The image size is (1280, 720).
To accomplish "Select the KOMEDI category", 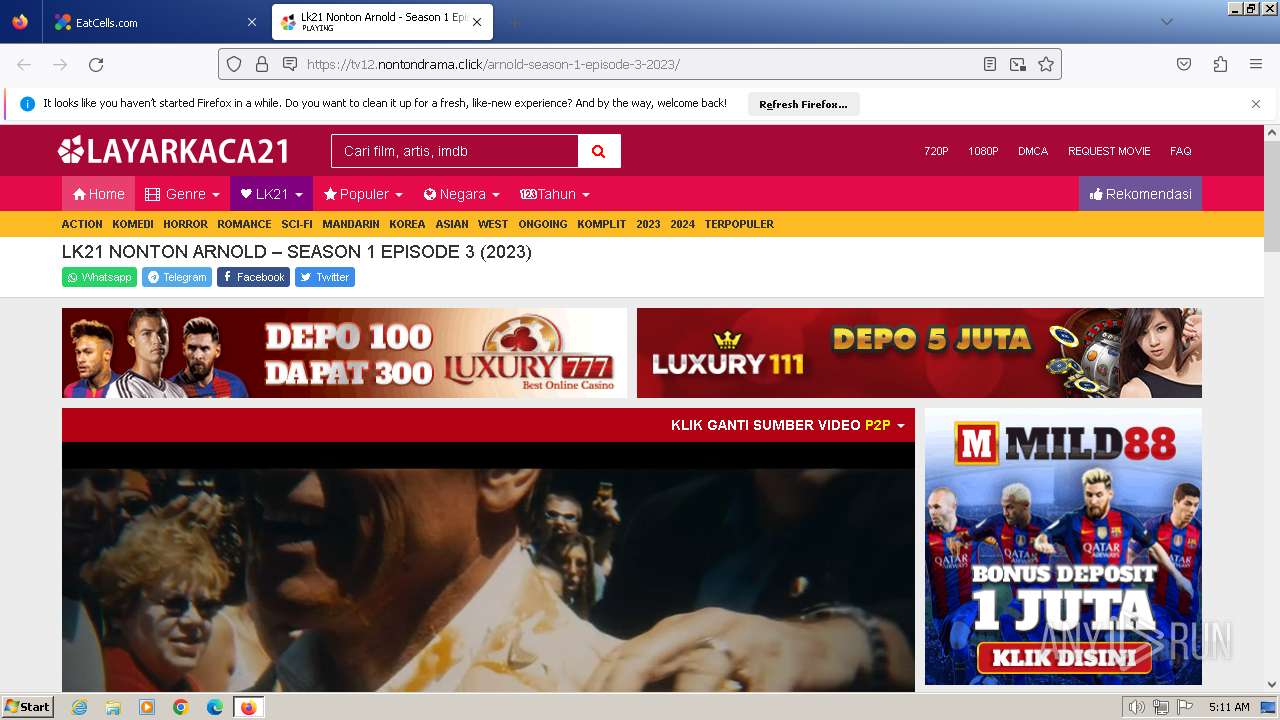I will (133, 224).
